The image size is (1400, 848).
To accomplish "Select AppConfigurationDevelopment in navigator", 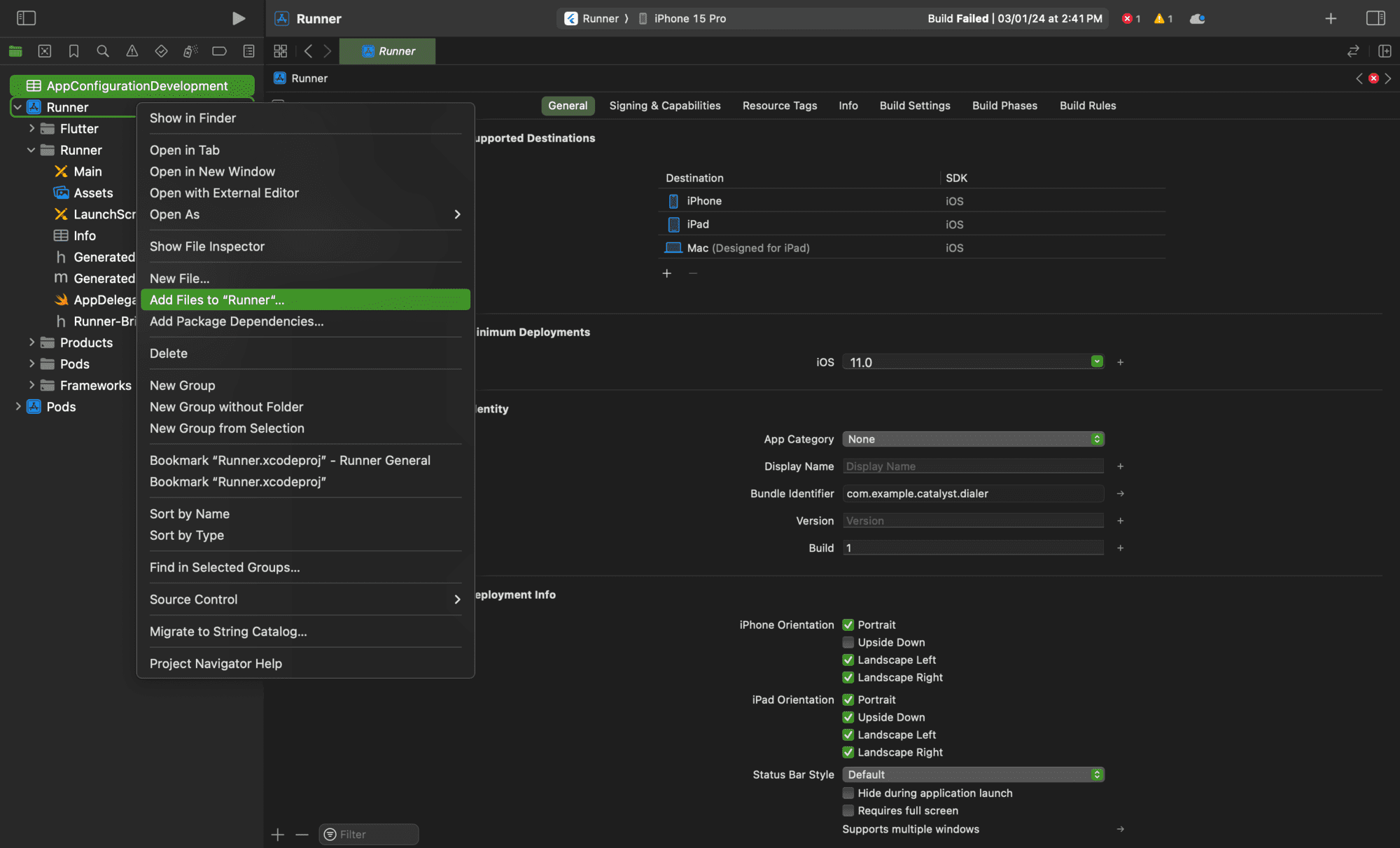I will coord(132,85).
